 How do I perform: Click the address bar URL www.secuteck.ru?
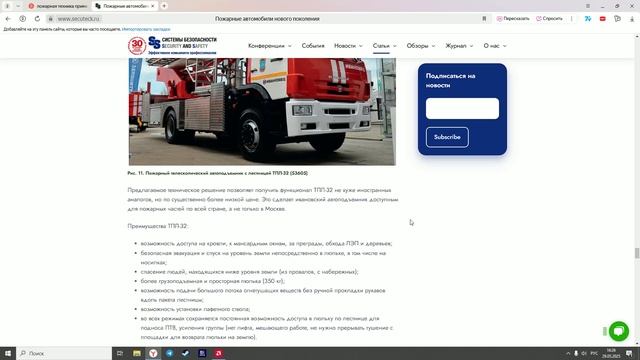pos(78,19)
